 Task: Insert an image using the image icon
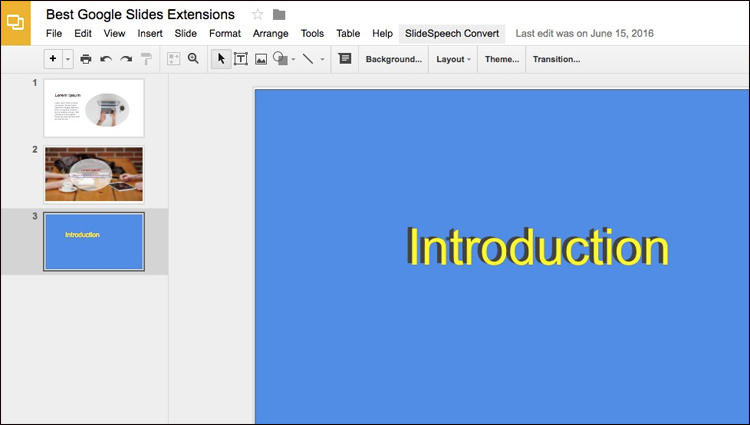click(261, 59)
